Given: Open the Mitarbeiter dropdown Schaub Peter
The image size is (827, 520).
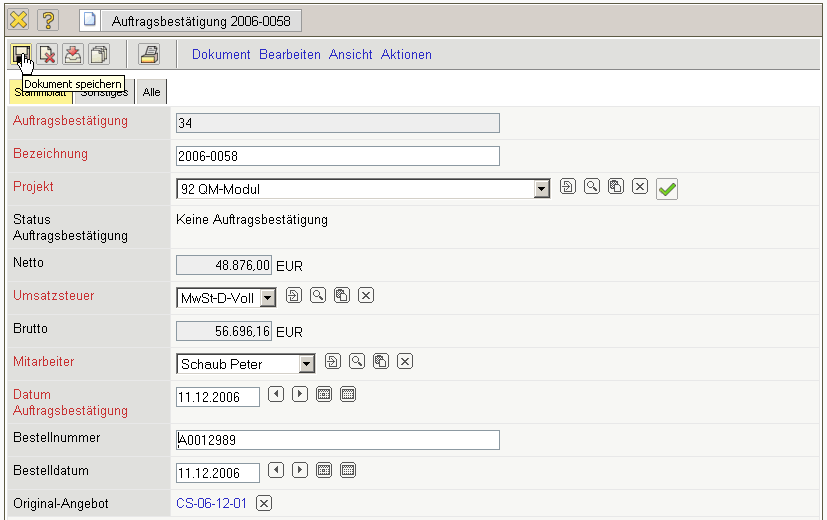Looking at the screenshot, I should [x=306, y=364].
